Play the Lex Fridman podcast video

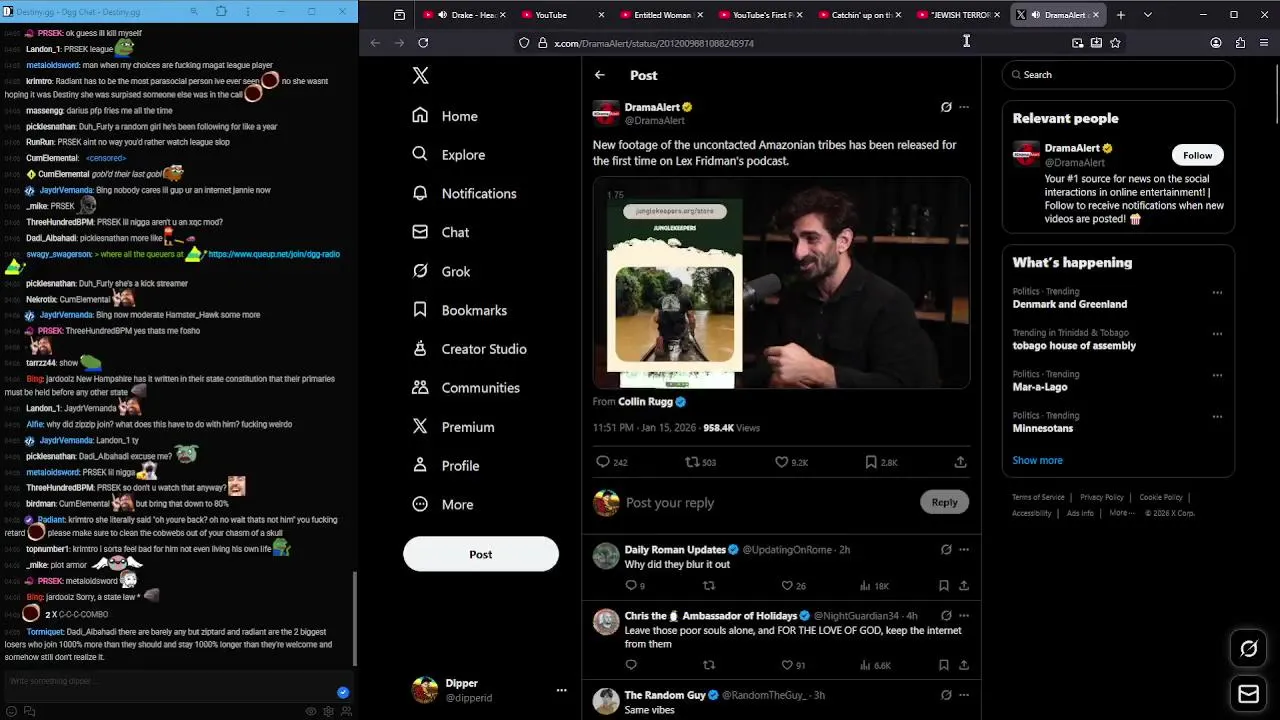point(781,283)
